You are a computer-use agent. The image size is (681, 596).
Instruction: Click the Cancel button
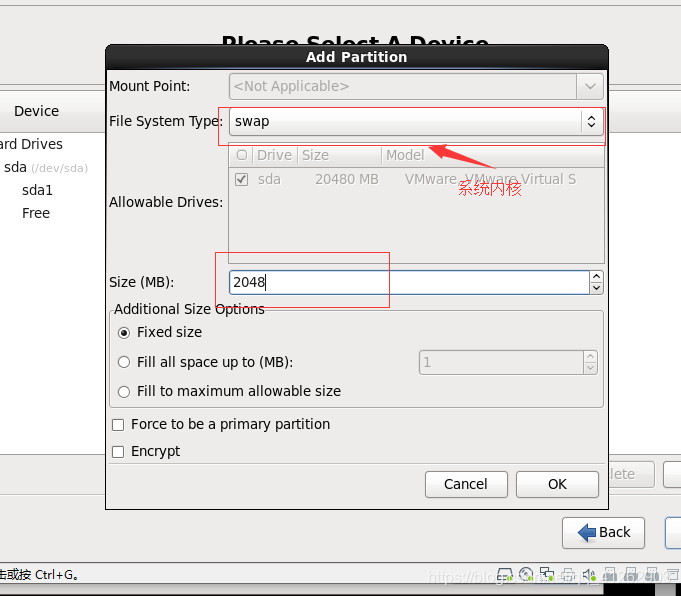(466, 484)
